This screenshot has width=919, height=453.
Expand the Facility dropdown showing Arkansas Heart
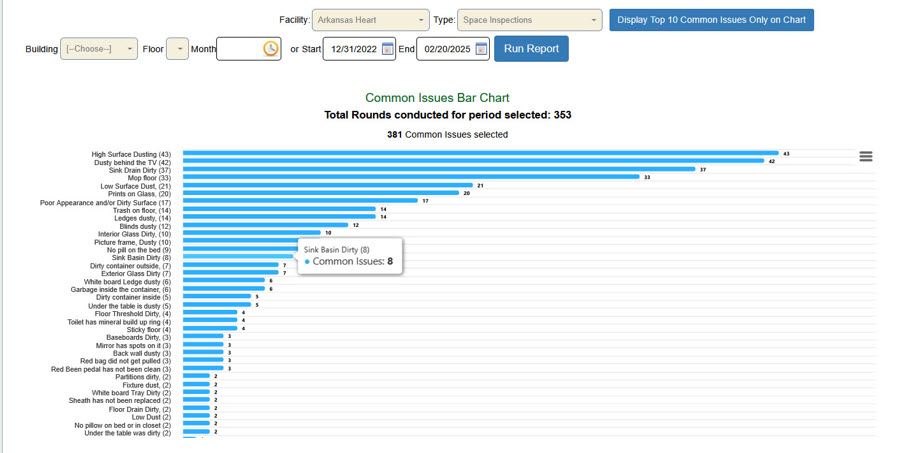click(370, 20)
